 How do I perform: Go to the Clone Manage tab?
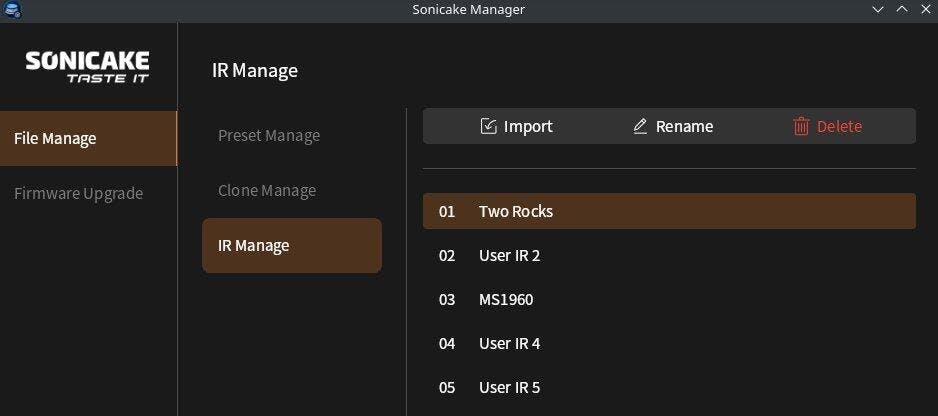[267, 190]
